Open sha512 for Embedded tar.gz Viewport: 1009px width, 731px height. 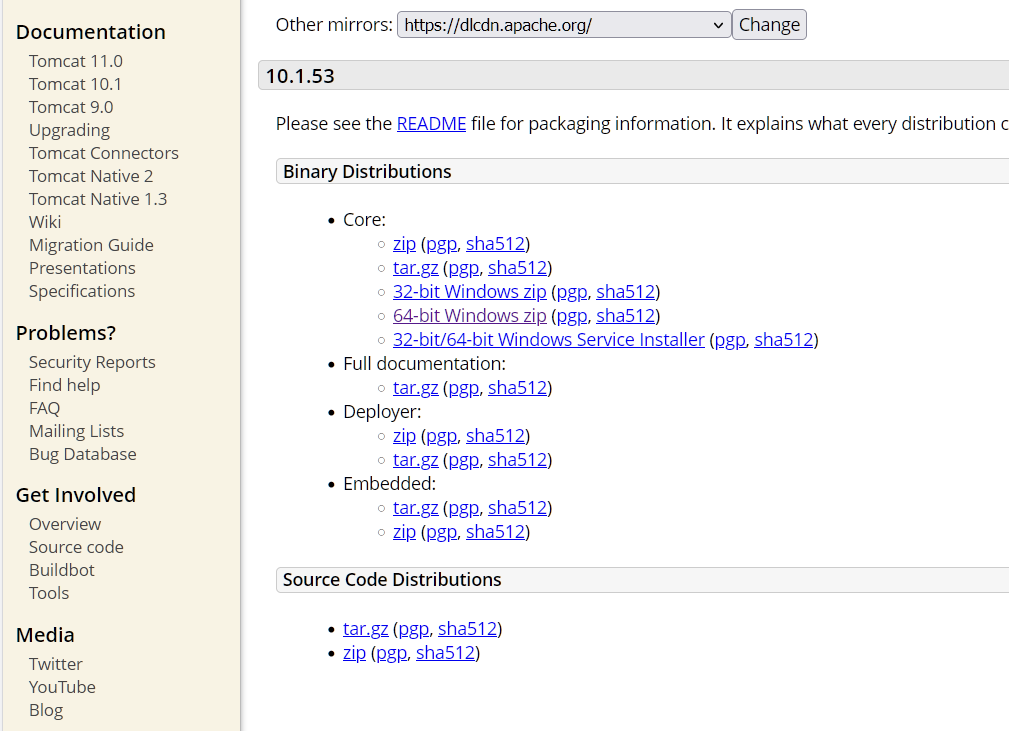pos(517,508)
